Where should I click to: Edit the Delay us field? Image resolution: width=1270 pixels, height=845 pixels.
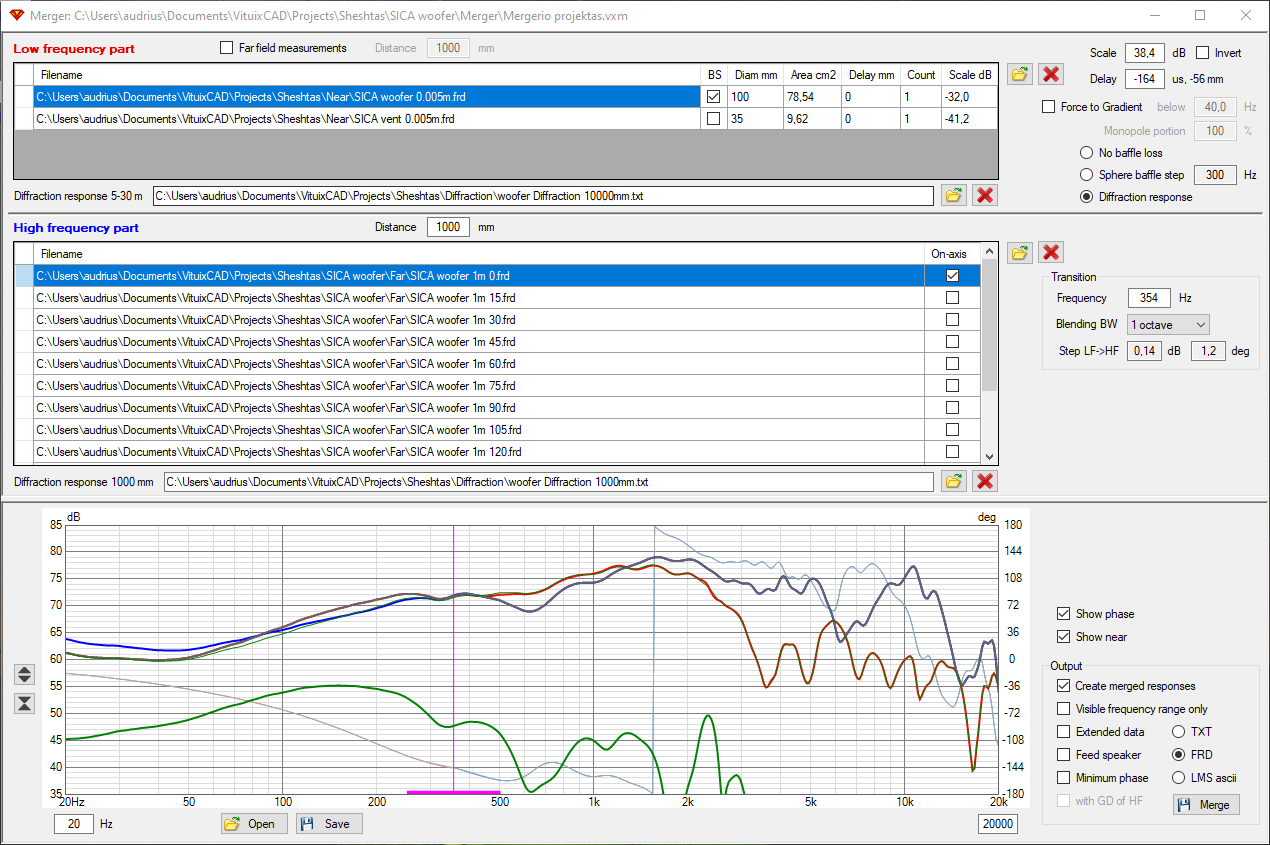1145,79
